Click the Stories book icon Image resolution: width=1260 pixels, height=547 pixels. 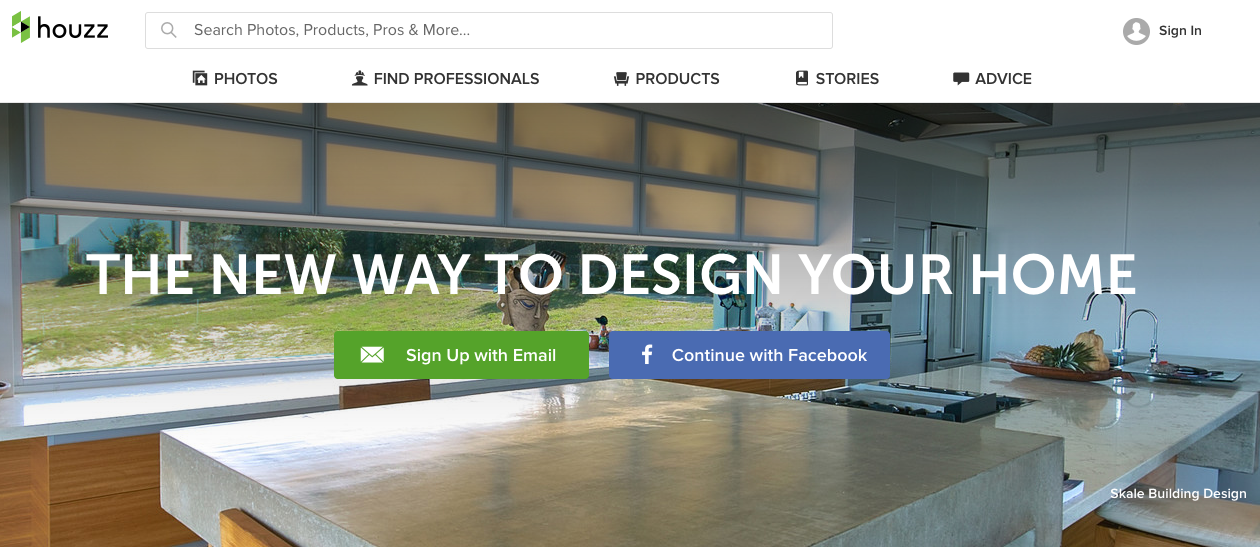coord(802,78)
